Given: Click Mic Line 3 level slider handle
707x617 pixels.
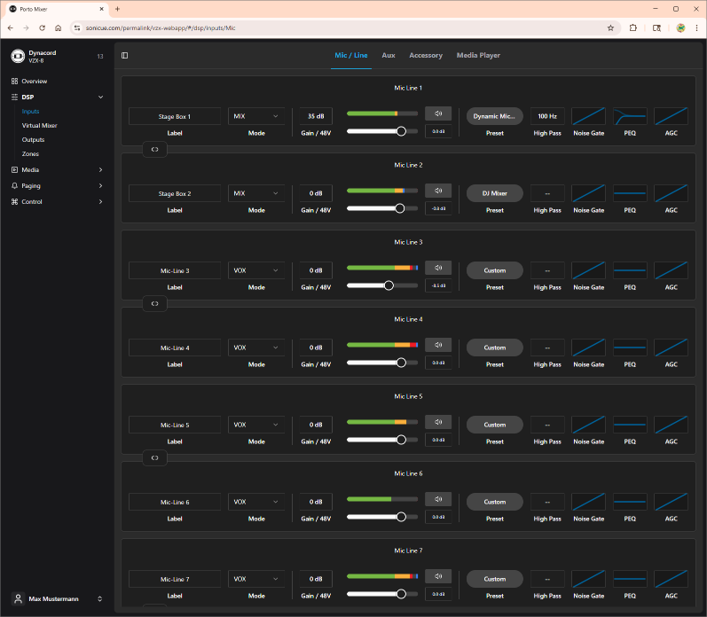Looking at the screenshot, I should 389,285.
